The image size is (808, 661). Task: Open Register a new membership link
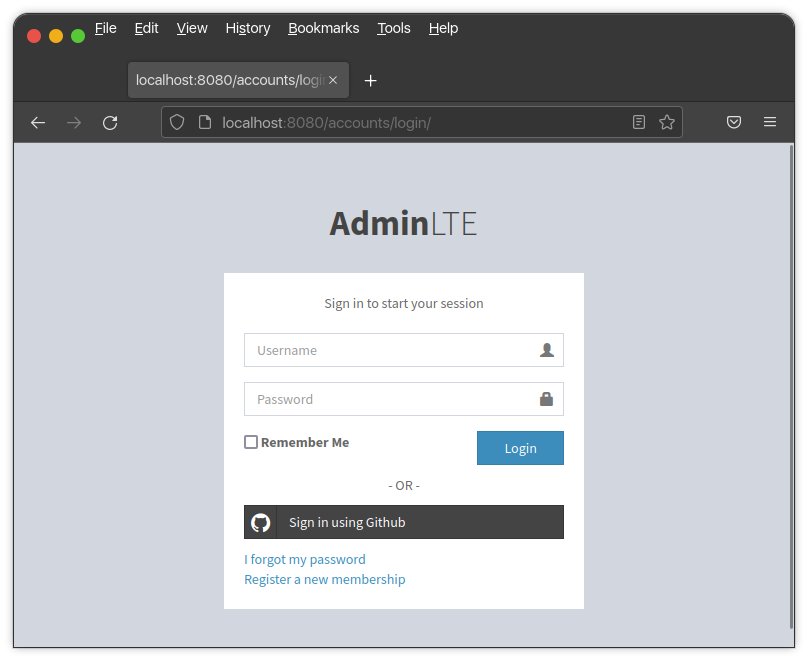coord(325,580)
